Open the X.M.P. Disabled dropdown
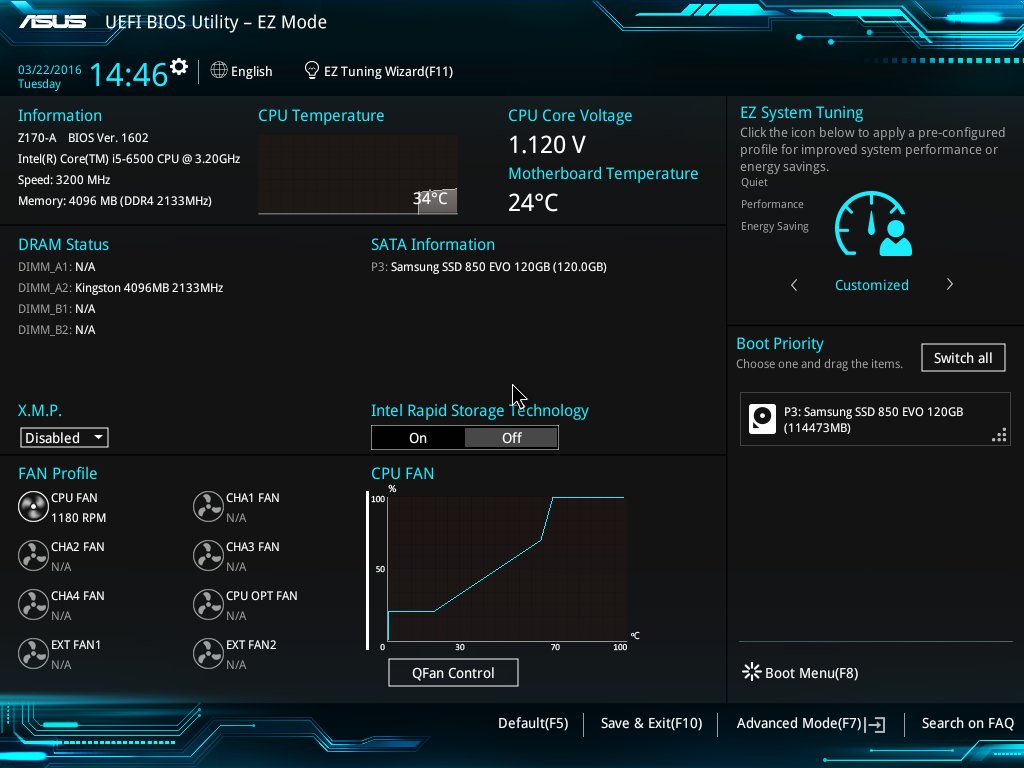 pyautogui.click(x=64, y=438)
